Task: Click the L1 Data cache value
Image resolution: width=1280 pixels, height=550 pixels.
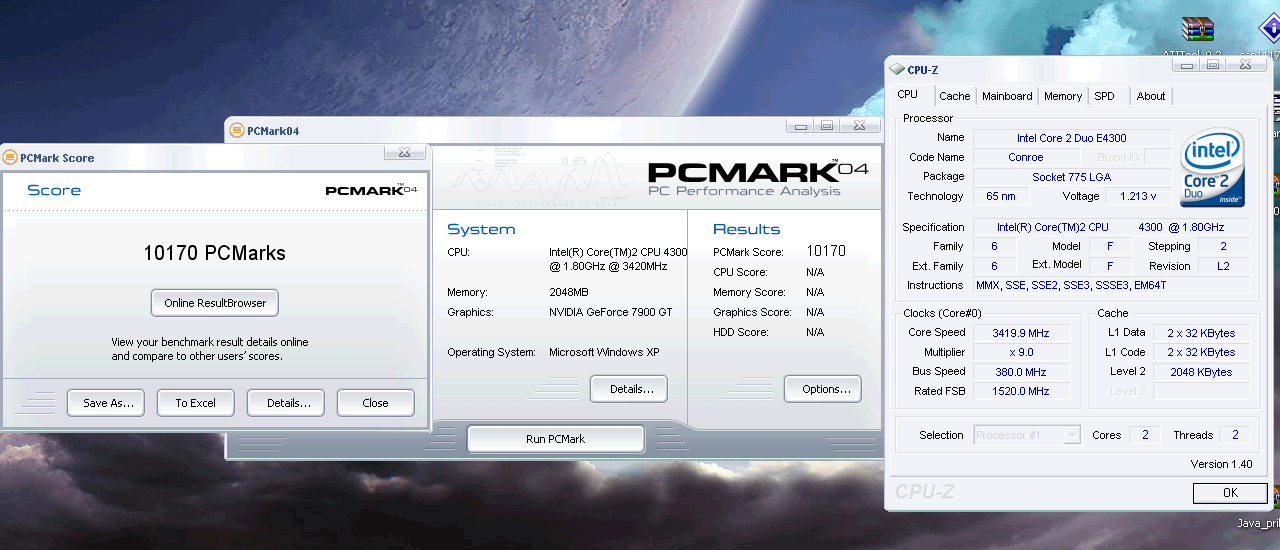Action: click(1201, 333)
